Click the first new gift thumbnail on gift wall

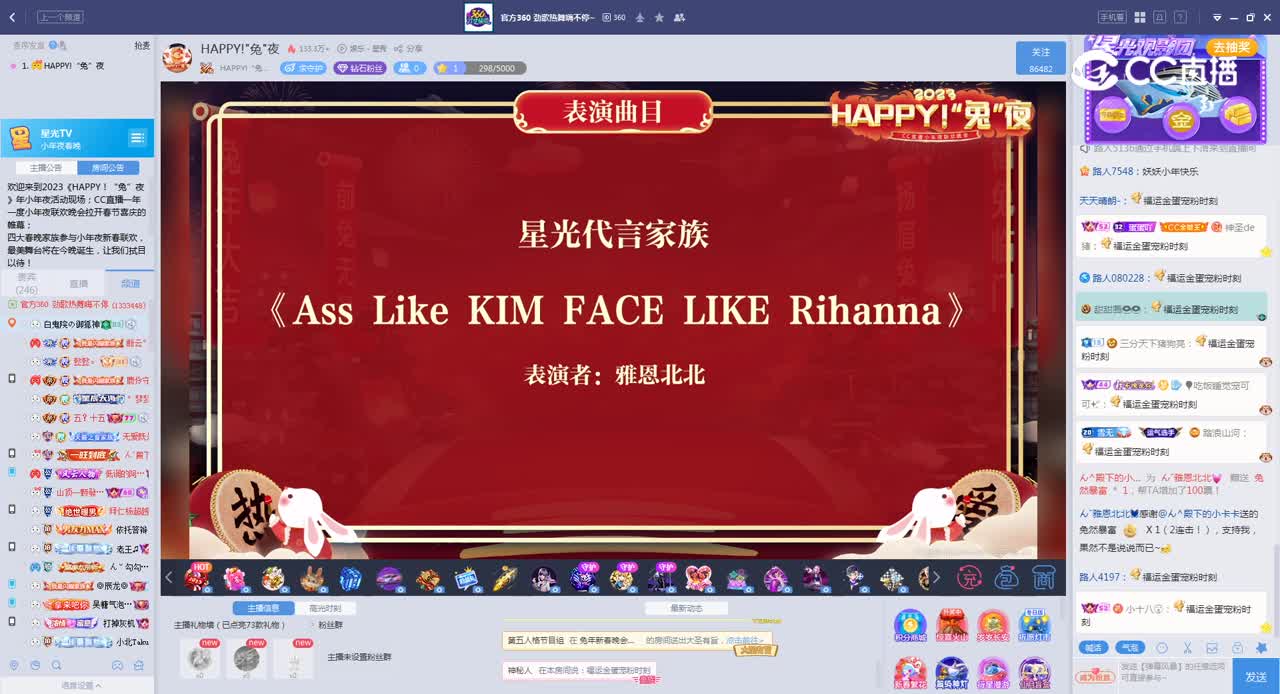[200, 658]
